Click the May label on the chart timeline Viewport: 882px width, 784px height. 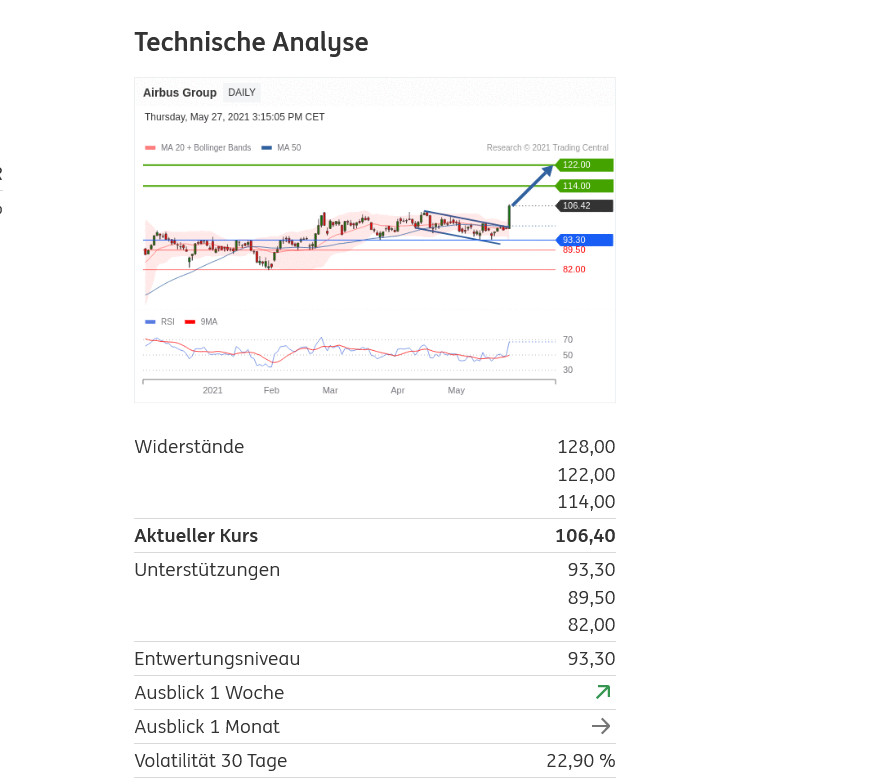tap(456, 390)
